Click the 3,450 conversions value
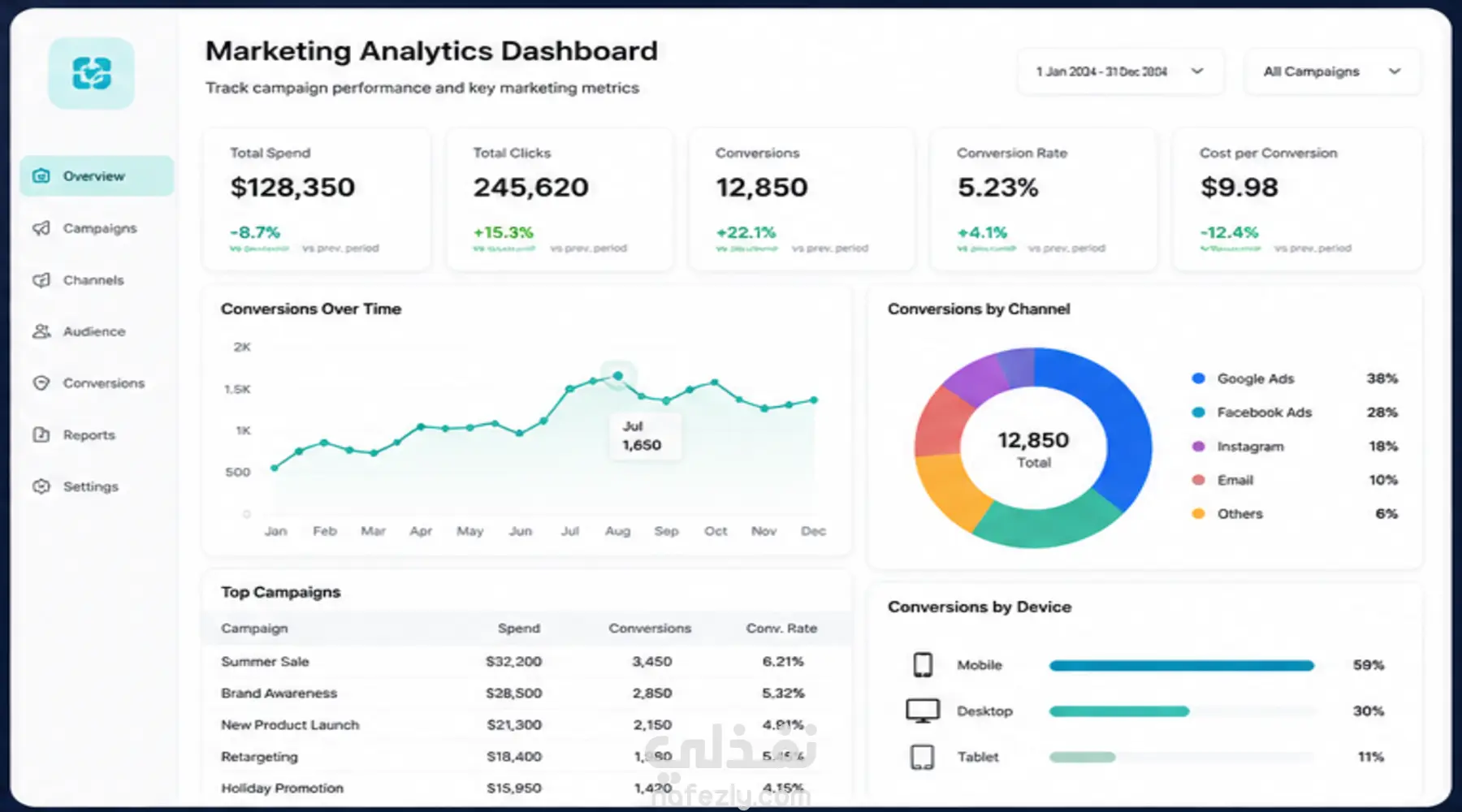The height and width of the screenshot is (812, 1462). (652, 662)
